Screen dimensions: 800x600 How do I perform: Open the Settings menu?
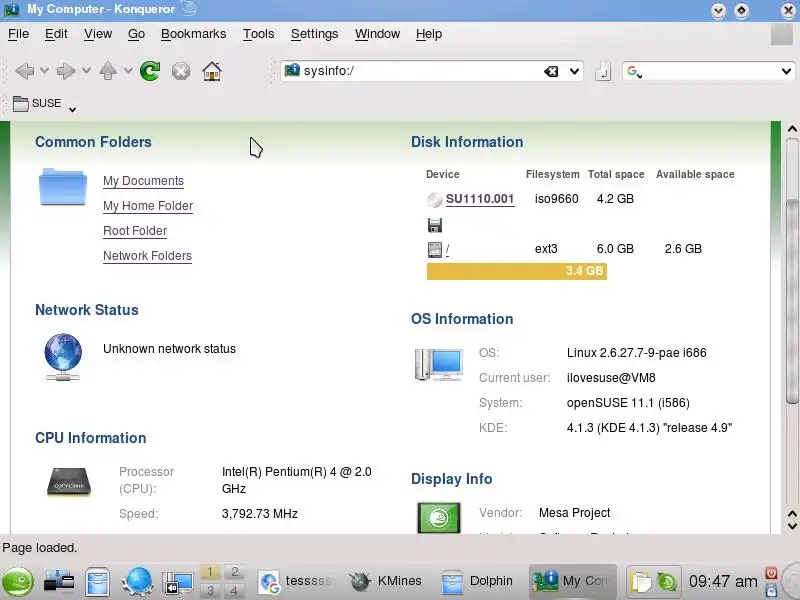(x=314, y=34)
